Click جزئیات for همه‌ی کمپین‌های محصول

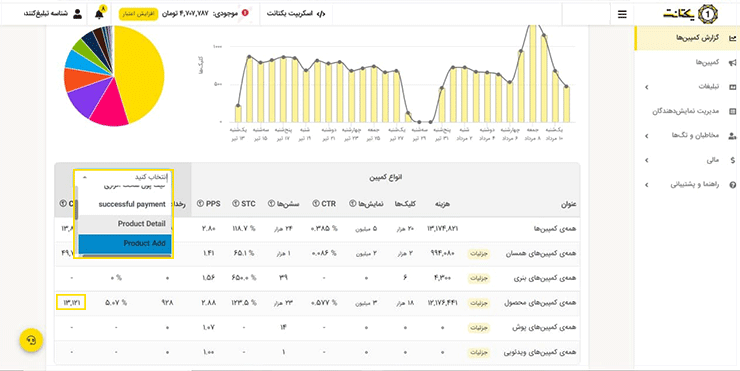point(479,303)
